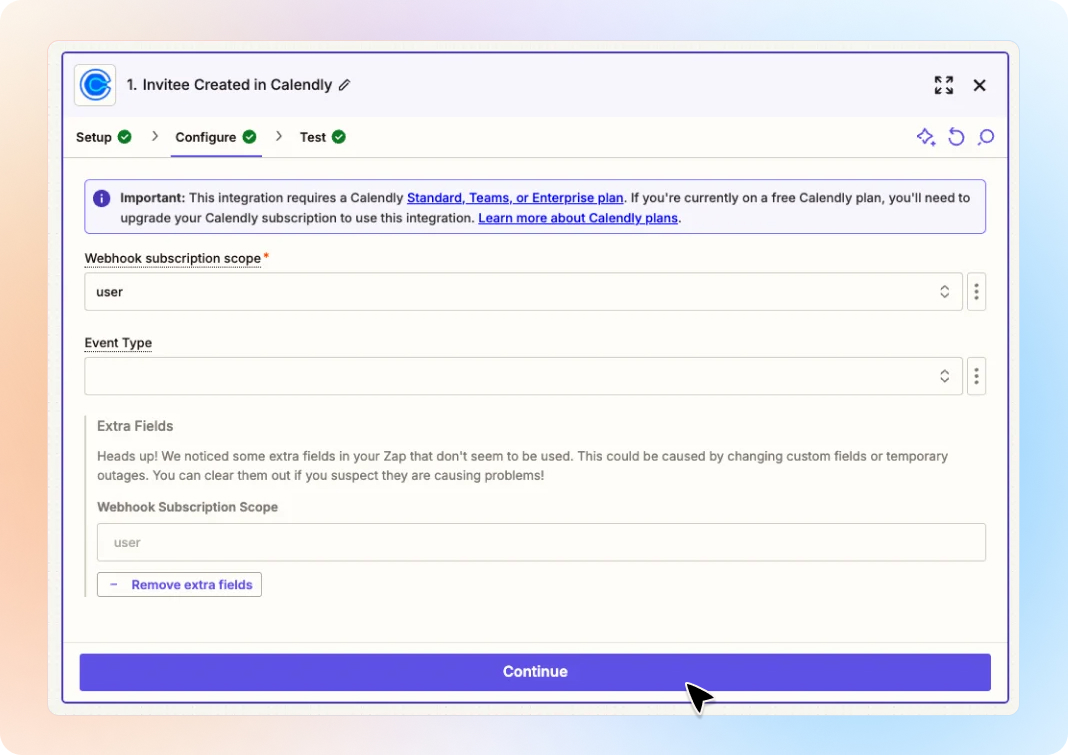Close the Invitee Created step panel
This screenshot has width=1068, height=755.
coord(979,85)
